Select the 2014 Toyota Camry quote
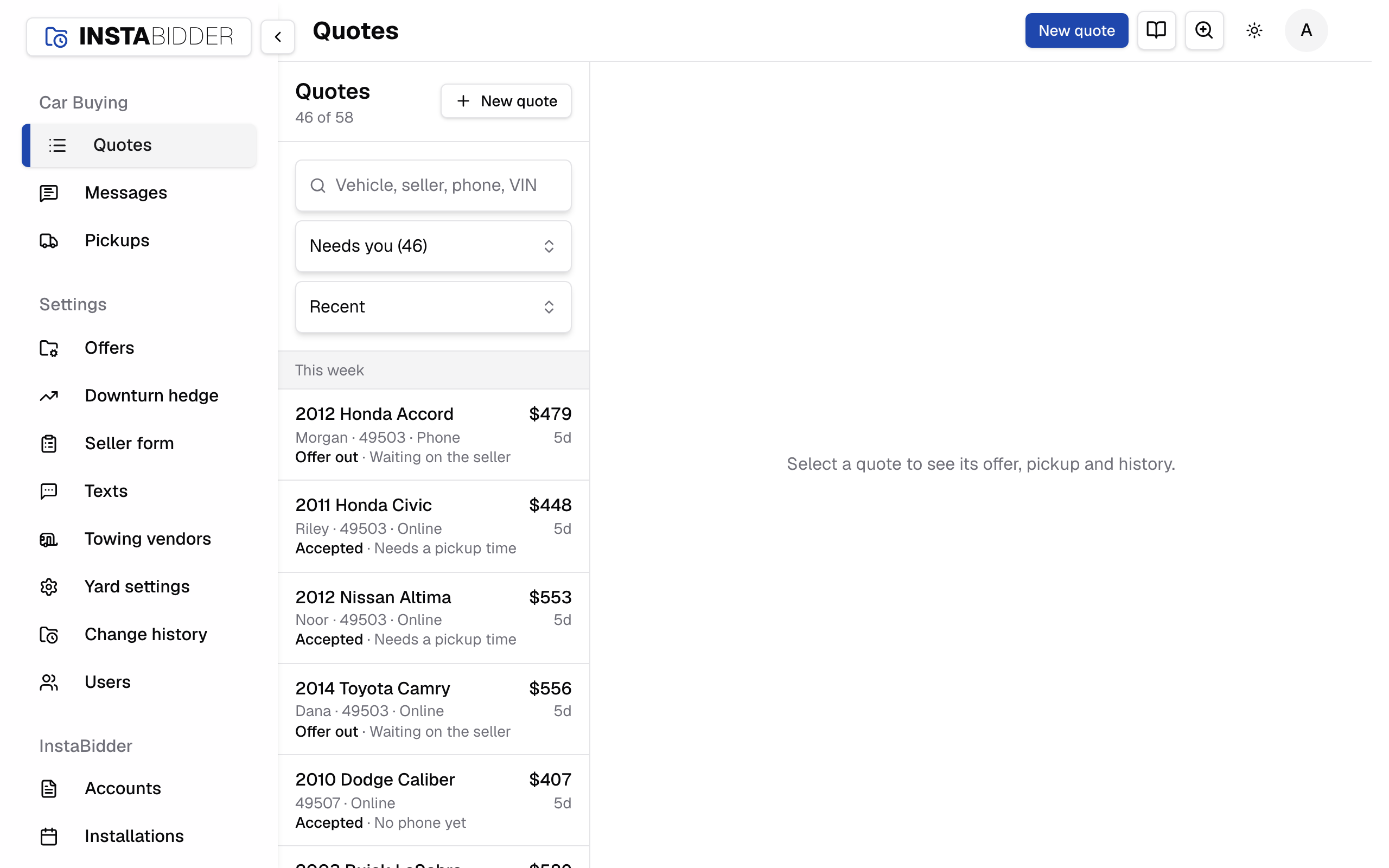 (x=434, y=710)
